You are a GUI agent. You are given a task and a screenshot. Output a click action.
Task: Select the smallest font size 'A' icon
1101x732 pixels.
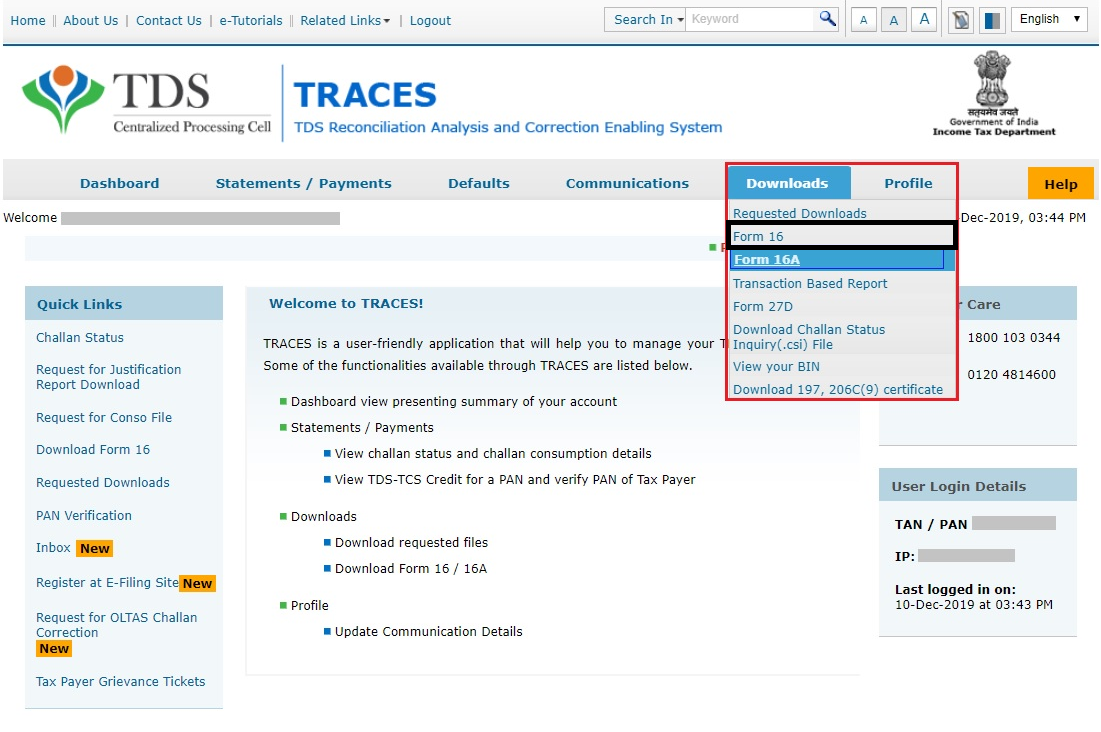[x=863, y=18]
